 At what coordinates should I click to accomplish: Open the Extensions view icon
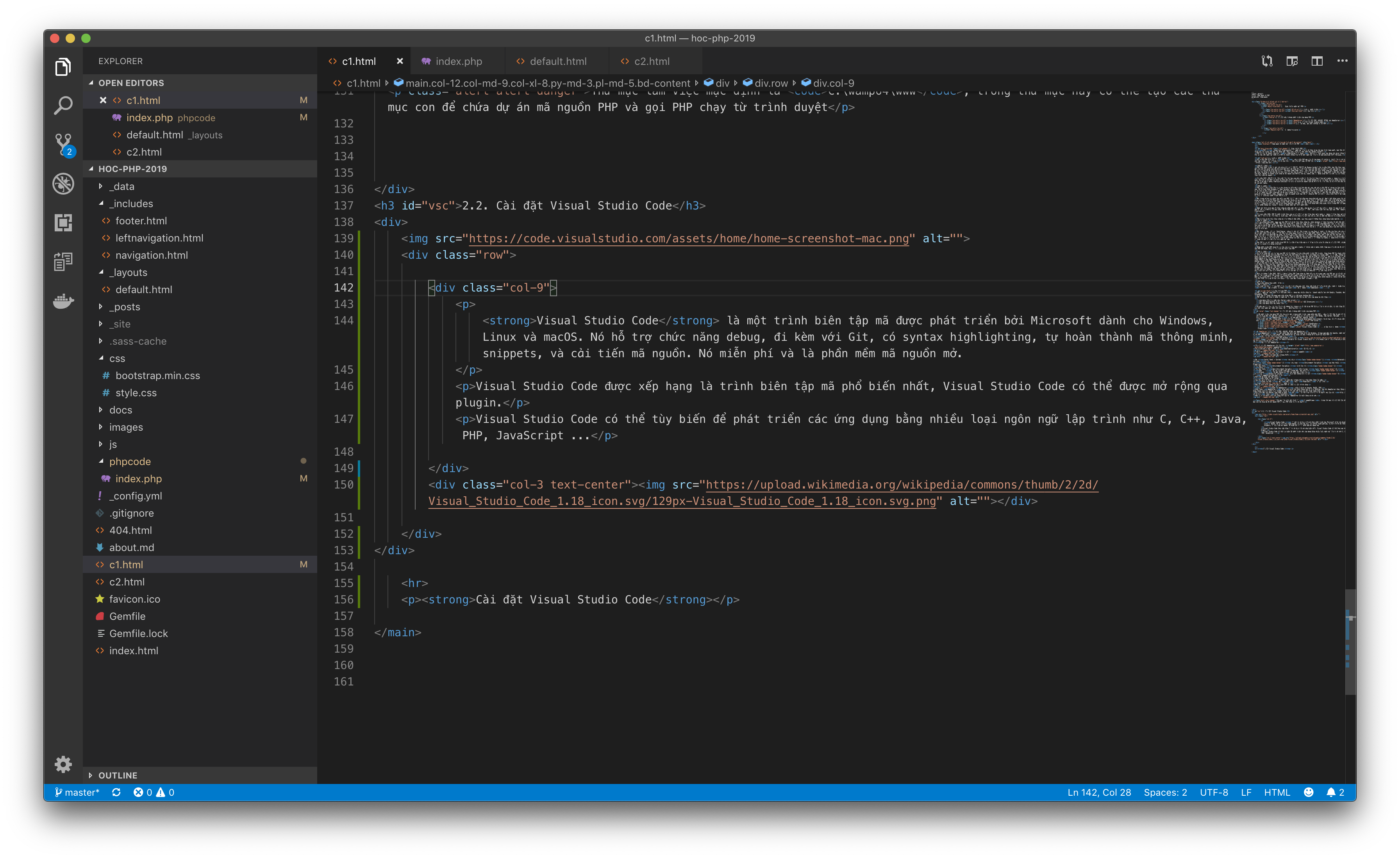tap(63, 222)
